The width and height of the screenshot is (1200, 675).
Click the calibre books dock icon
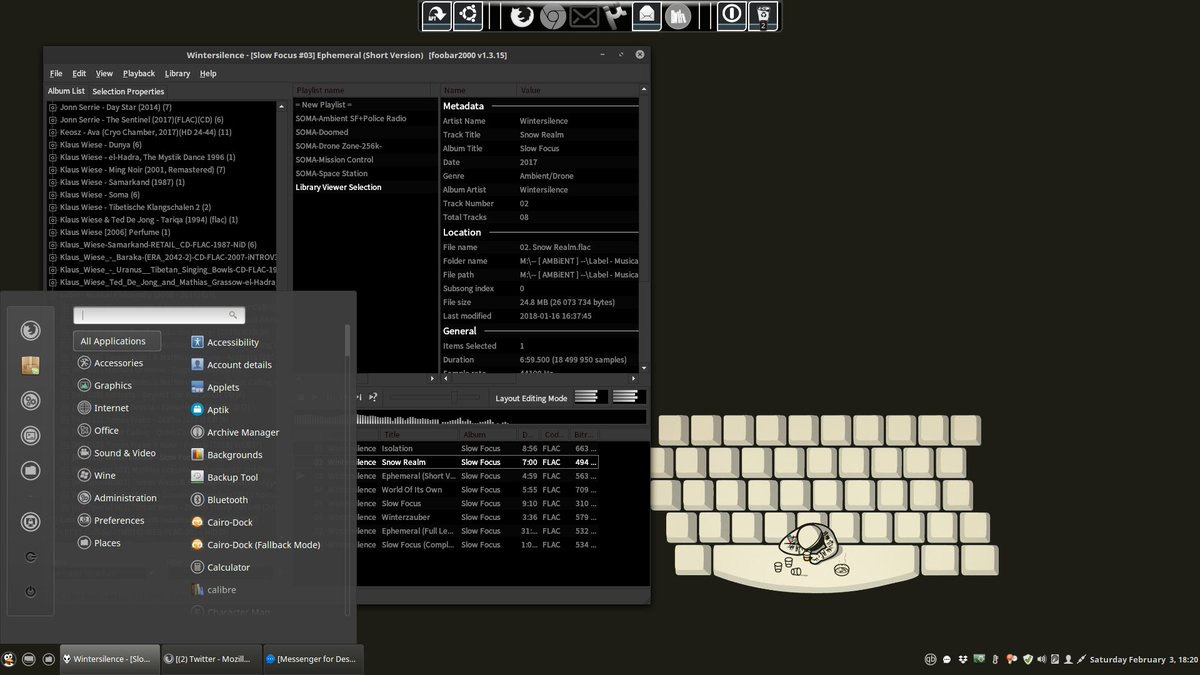(x=678, y=16)
